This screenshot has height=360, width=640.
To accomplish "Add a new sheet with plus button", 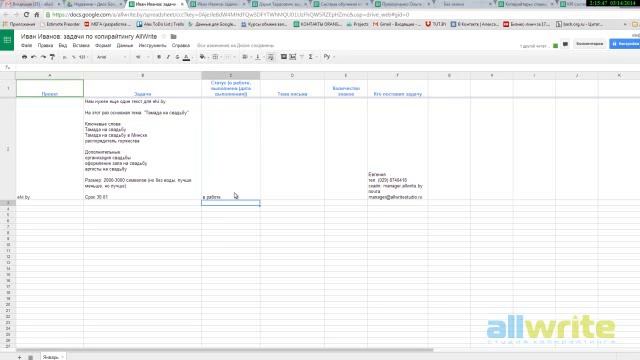I will coord(19,357).
